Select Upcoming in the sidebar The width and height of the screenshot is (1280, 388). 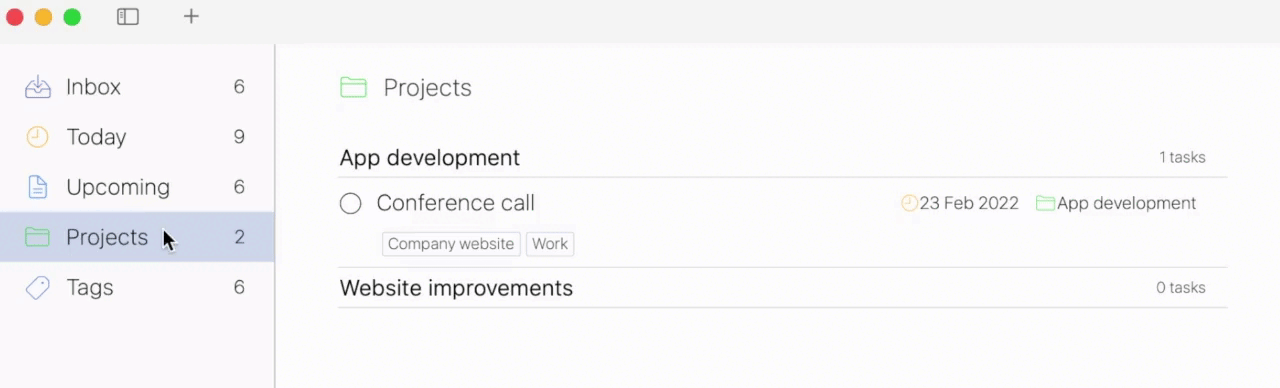point(137,187)
